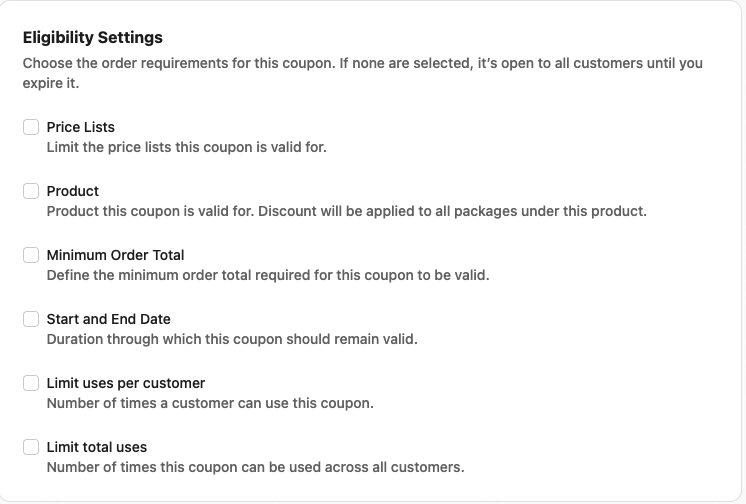746x504 pixels.
Task: Enable the Limit uses per customer checkbox
Action: tap(31, 383)
